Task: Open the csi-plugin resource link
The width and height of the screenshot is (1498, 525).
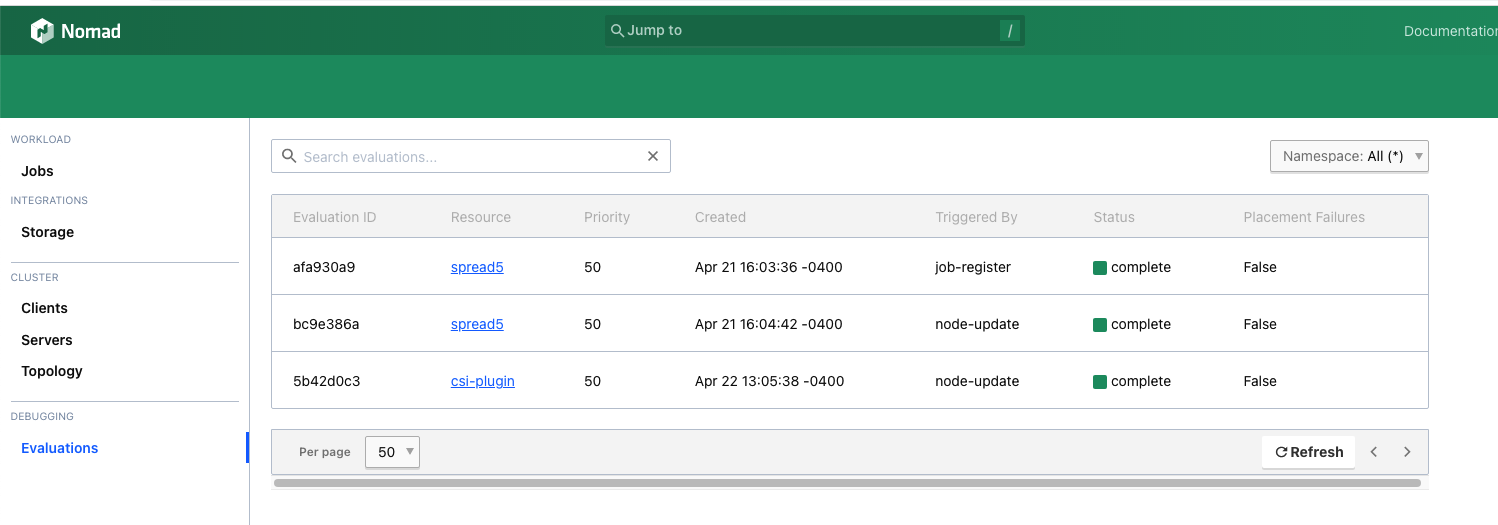Action: click(483, 381)
